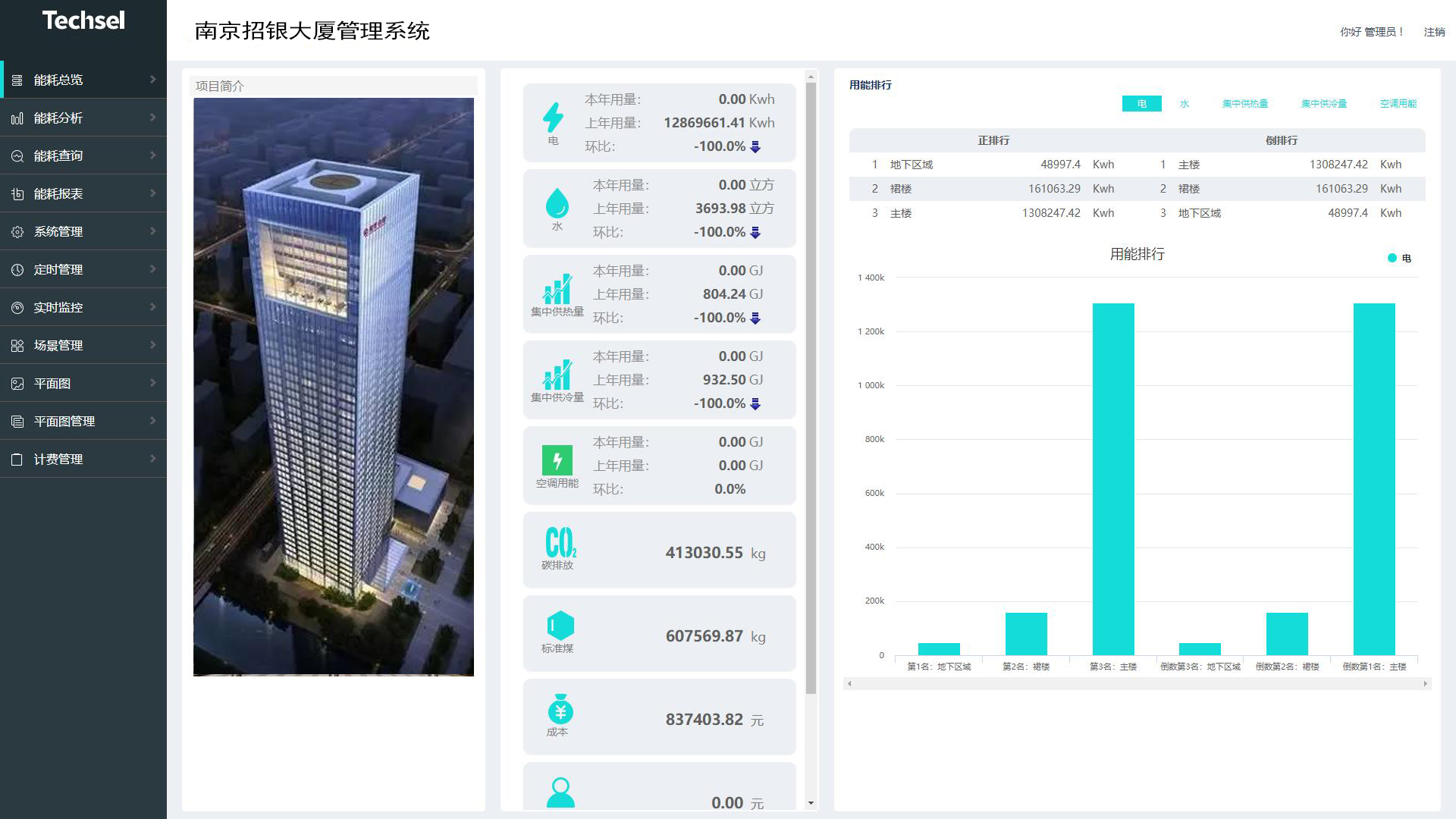Switch to the 水 ranking tab

(1185, 104)
